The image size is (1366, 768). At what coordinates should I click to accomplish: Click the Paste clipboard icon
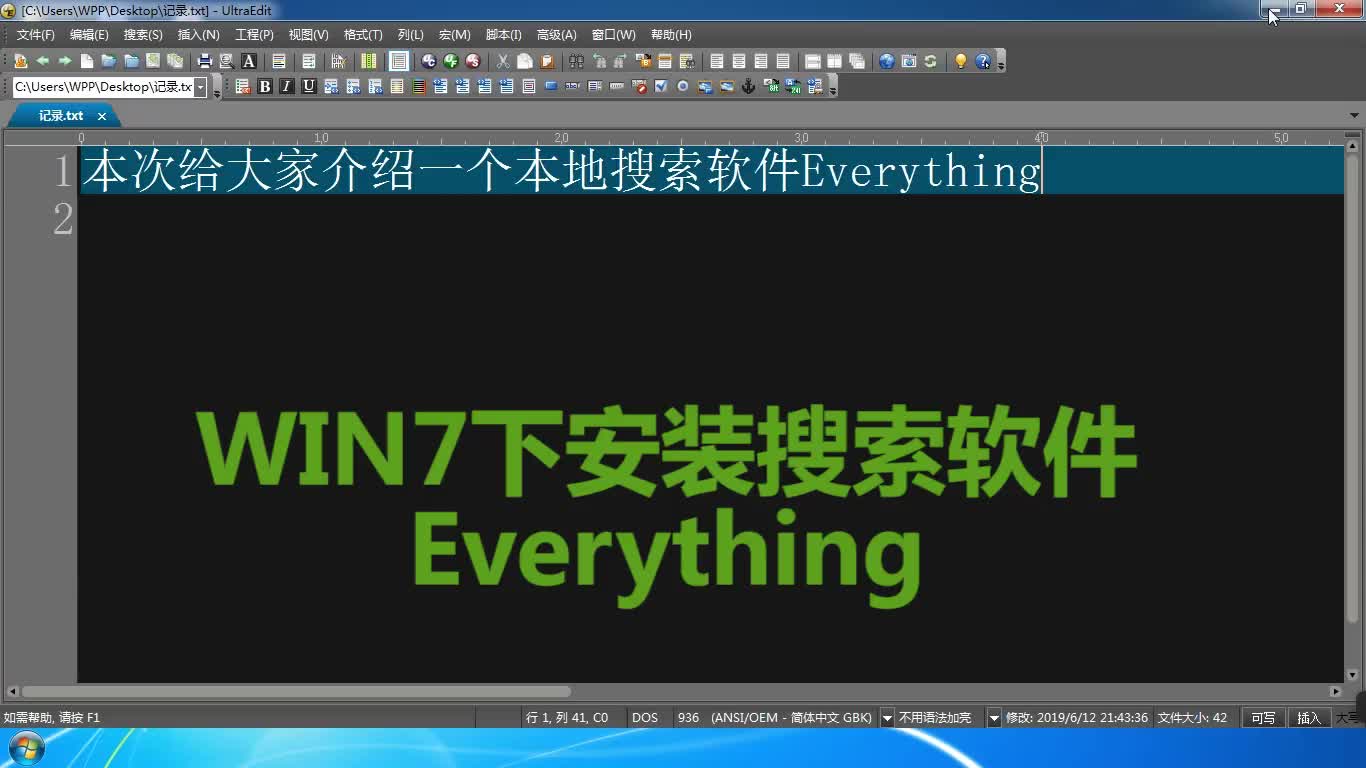547,61
